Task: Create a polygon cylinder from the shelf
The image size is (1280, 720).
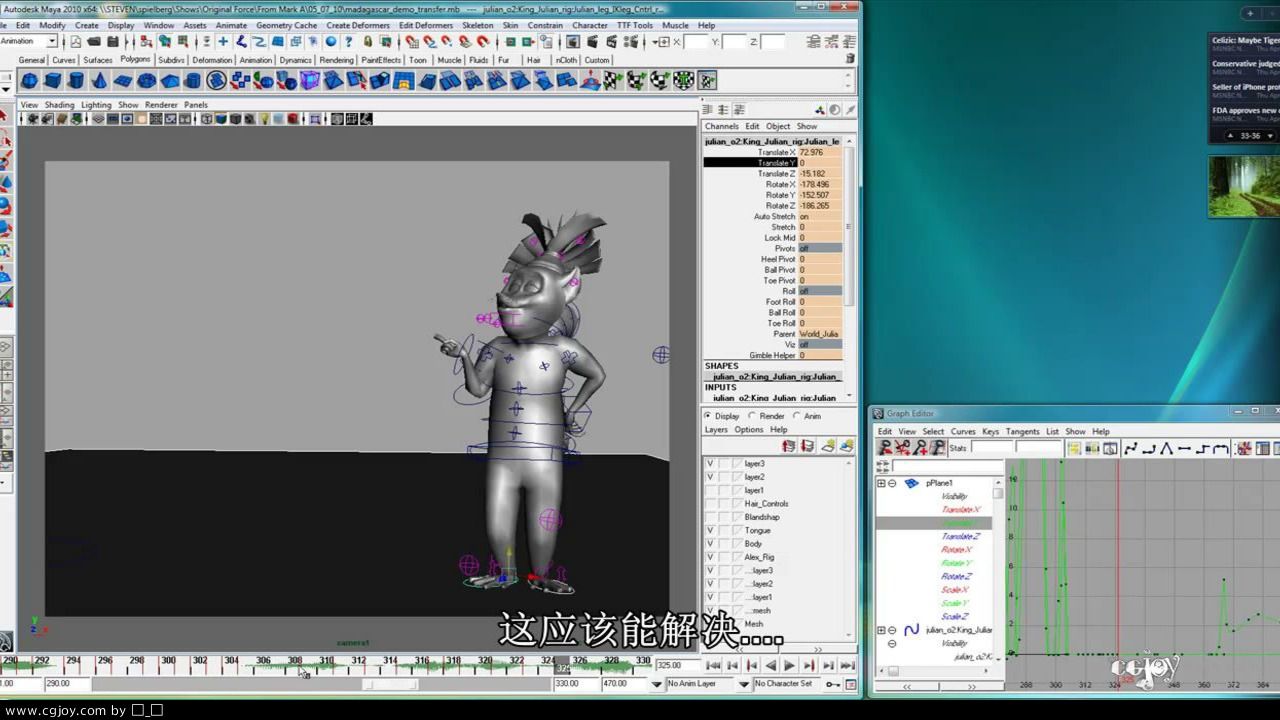Action: pos(76,81)
